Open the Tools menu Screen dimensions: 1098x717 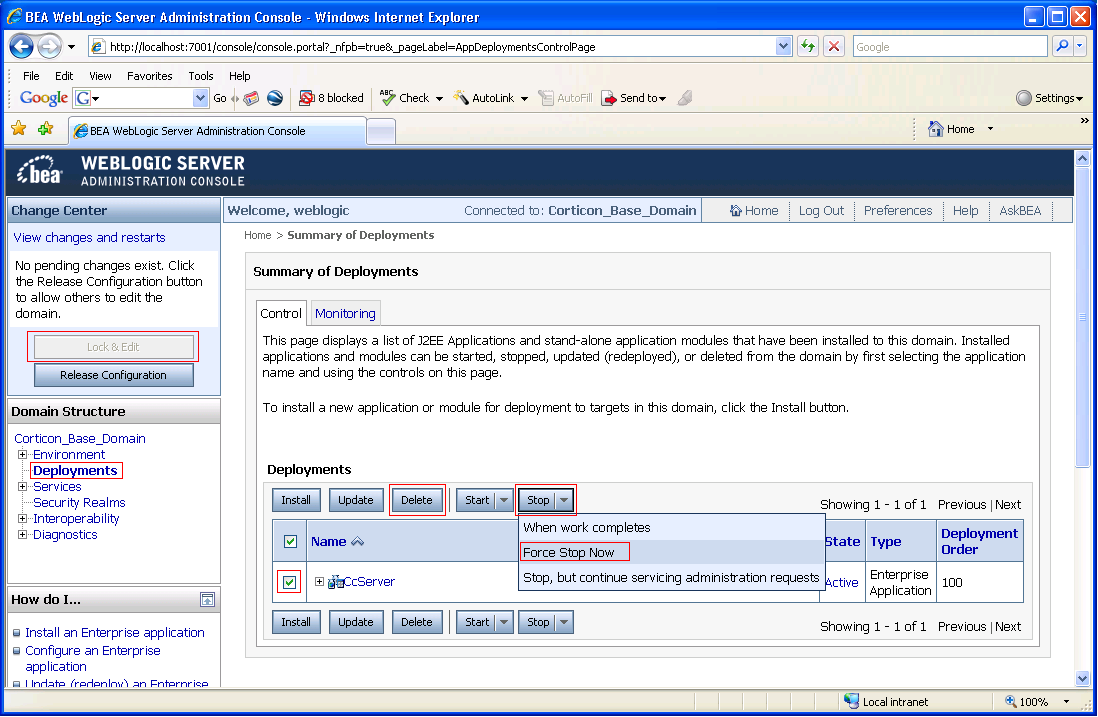[200, 75]
